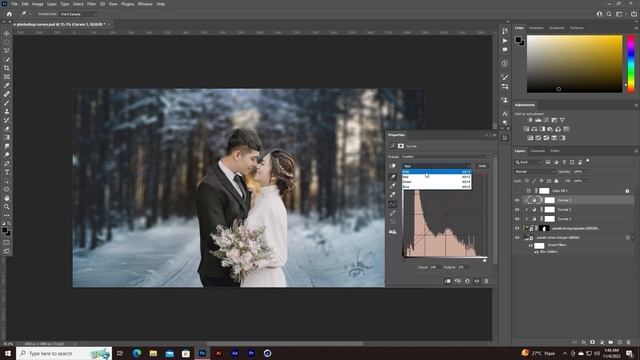Open the layer blend mode Normal dropdown
The width and height of the screenshot is (640, 360).
pos(534,171)
